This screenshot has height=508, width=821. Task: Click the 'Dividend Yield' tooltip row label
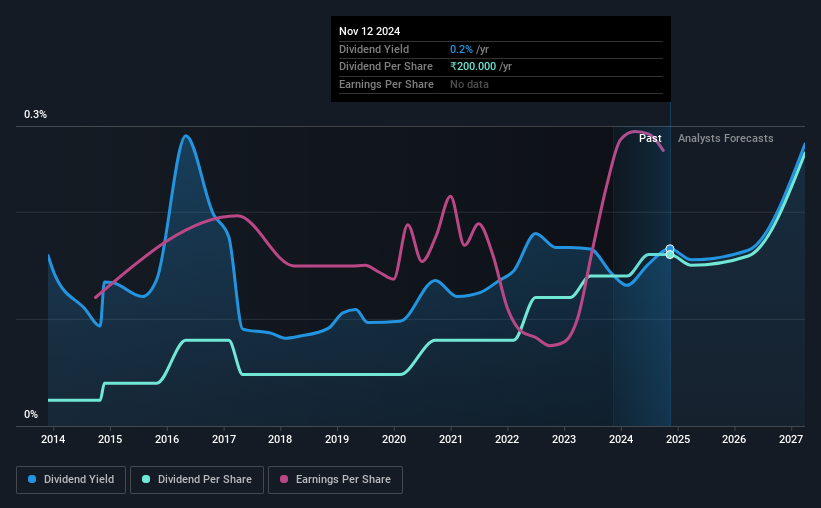coord(374,49)
